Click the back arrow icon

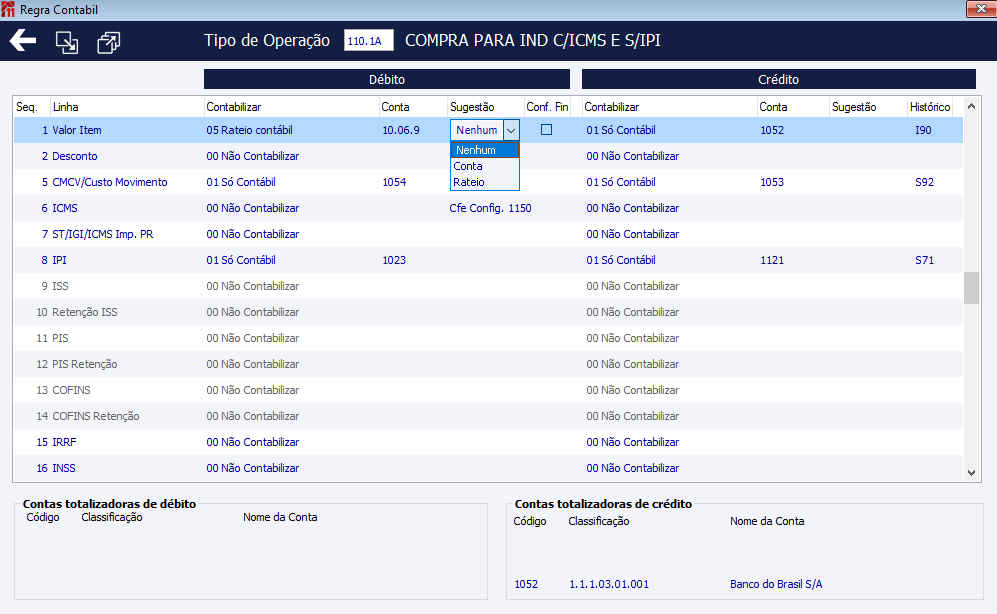[23, 41]
